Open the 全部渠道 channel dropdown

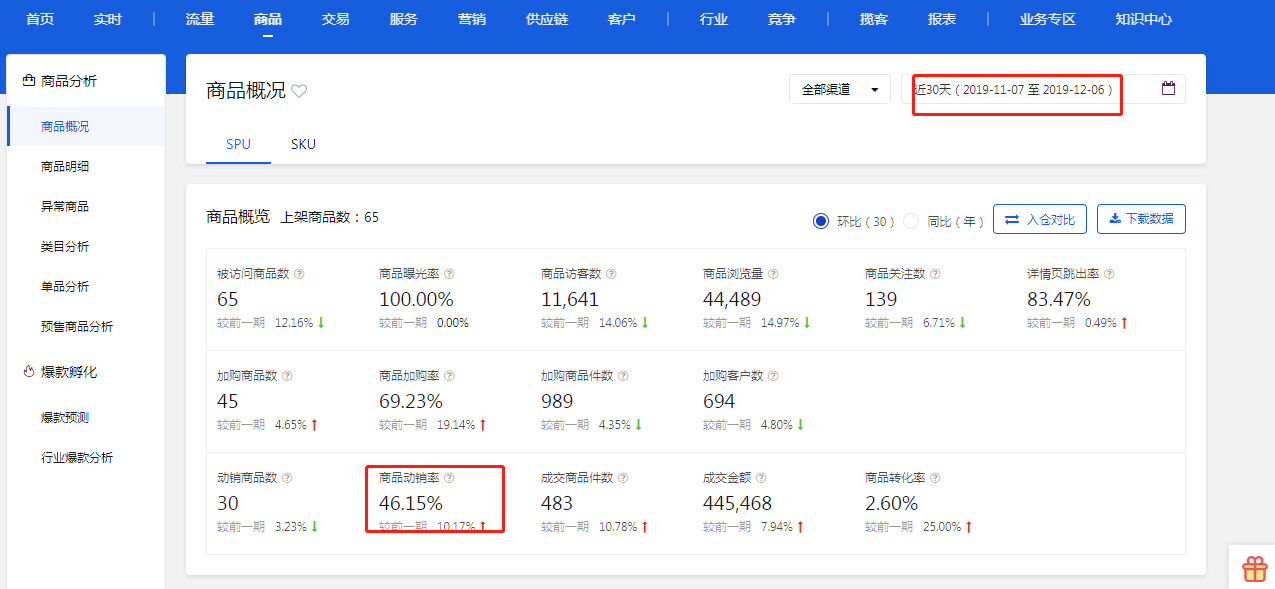pos(839,89)
